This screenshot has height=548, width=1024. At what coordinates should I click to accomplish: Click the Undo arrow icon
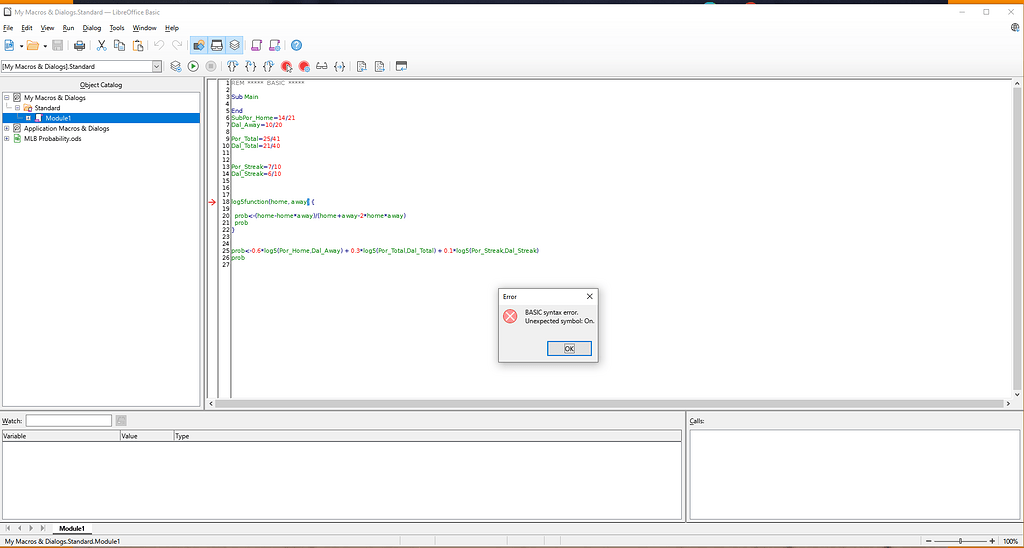[x=159, y=45]
